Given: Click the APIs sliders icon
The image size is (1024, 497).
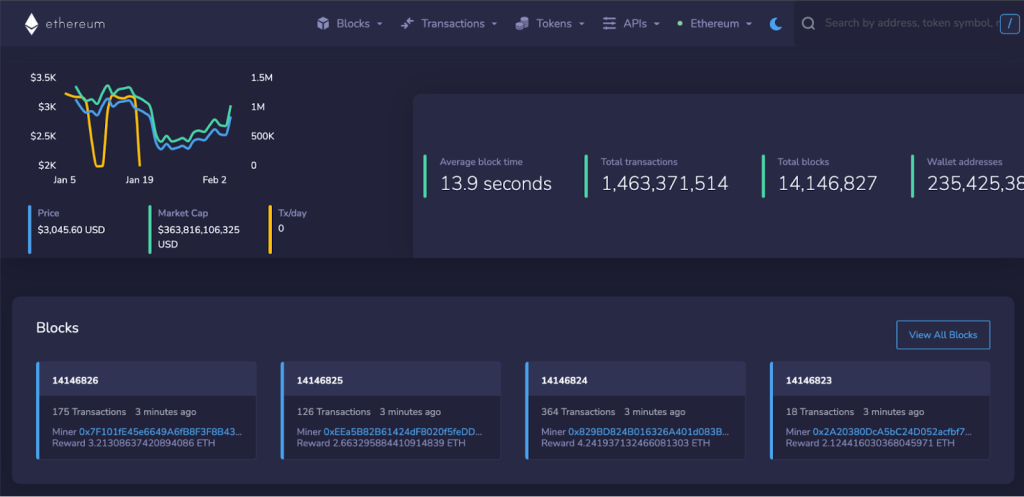Looking at the screenshot, I should pyautogui.click(x=609, y=23).
